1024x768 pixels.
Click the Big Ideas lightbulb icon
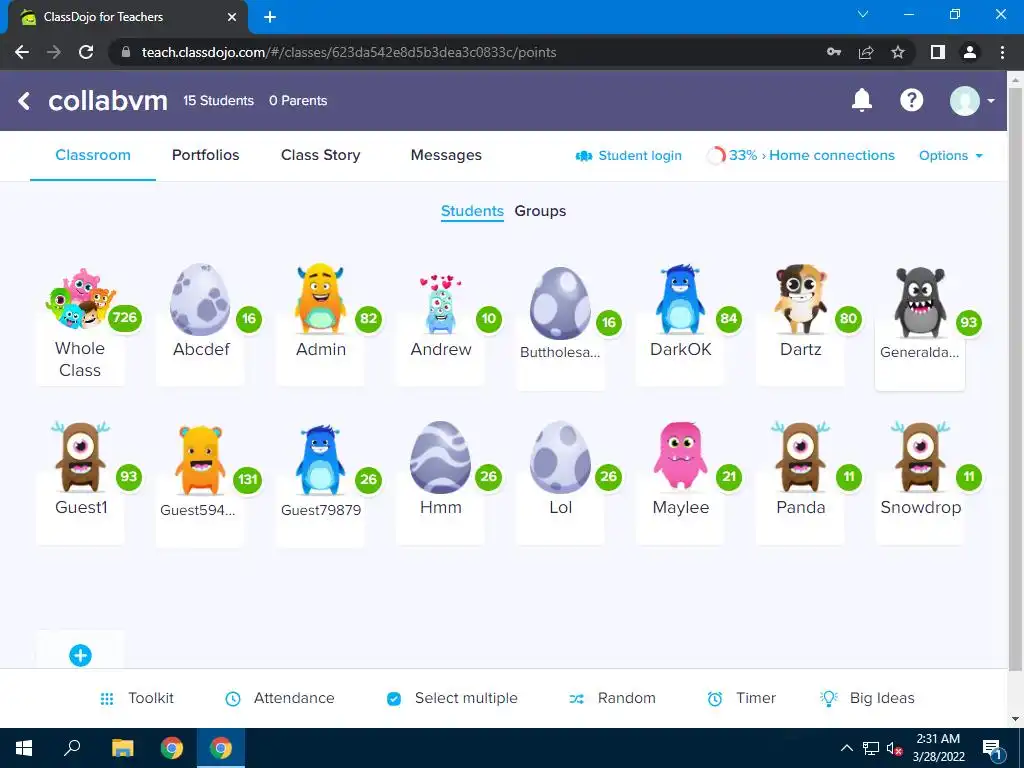pos(829,698)
